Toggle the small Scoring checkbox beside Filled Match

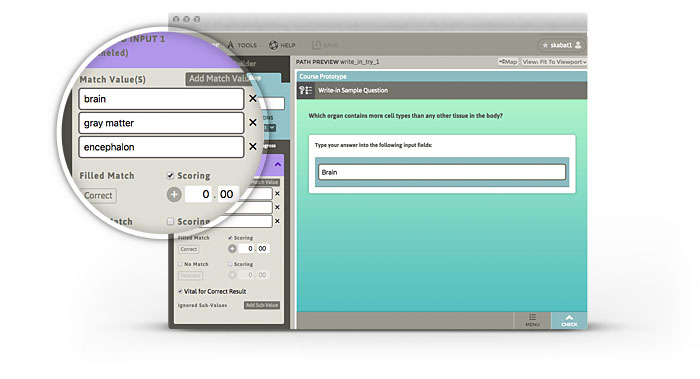tap(230, 238)
